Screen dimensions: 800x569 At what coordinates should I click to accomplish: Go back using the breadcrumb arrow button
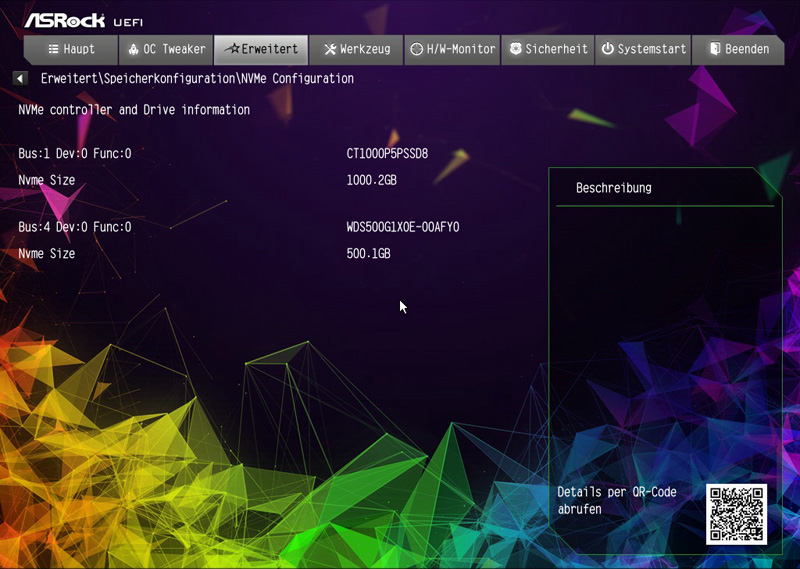20,78
